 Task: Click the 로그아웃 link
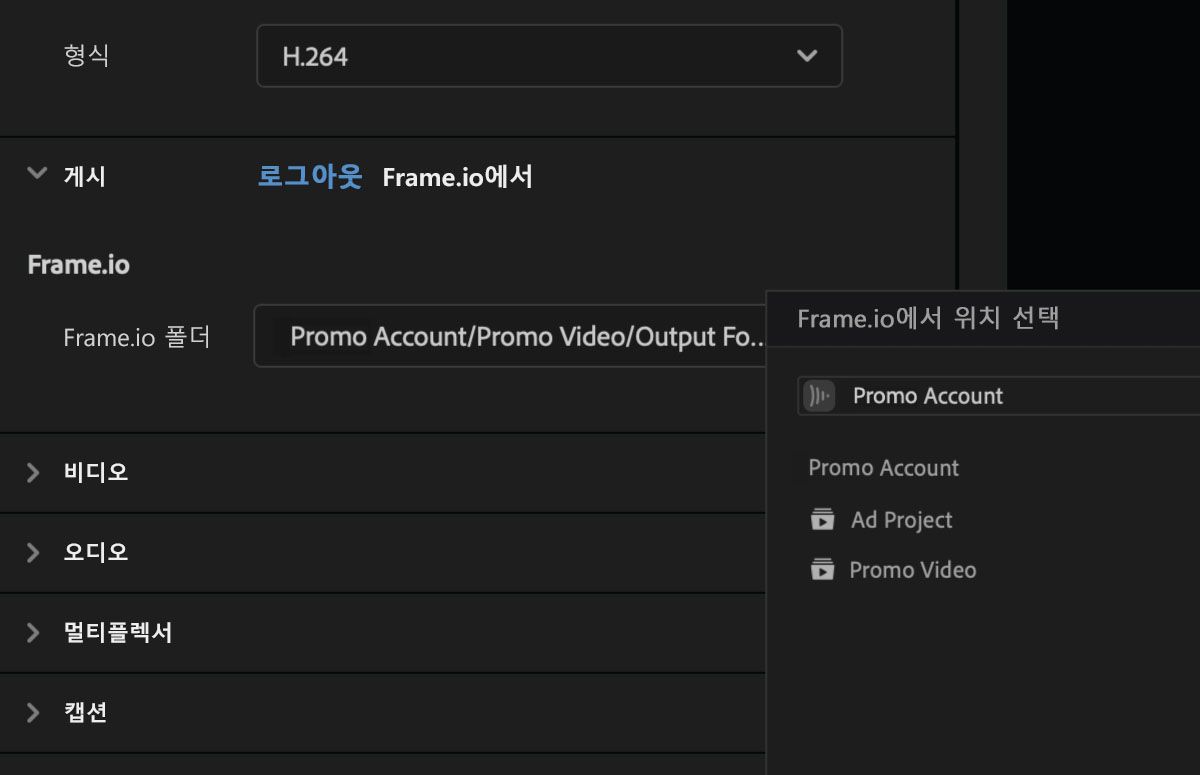click(310, 177)
